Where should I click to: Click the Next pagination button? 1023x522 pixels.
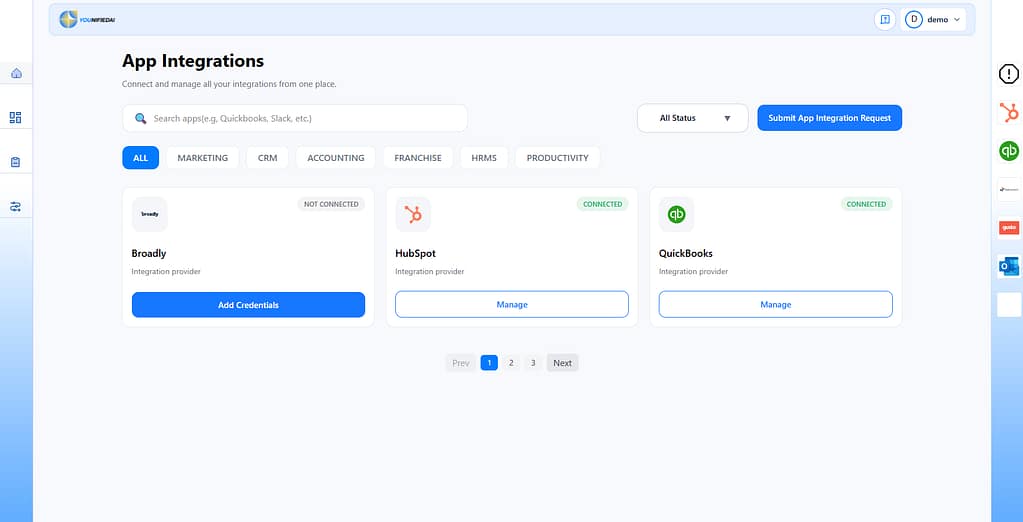(x=562, y=363)
